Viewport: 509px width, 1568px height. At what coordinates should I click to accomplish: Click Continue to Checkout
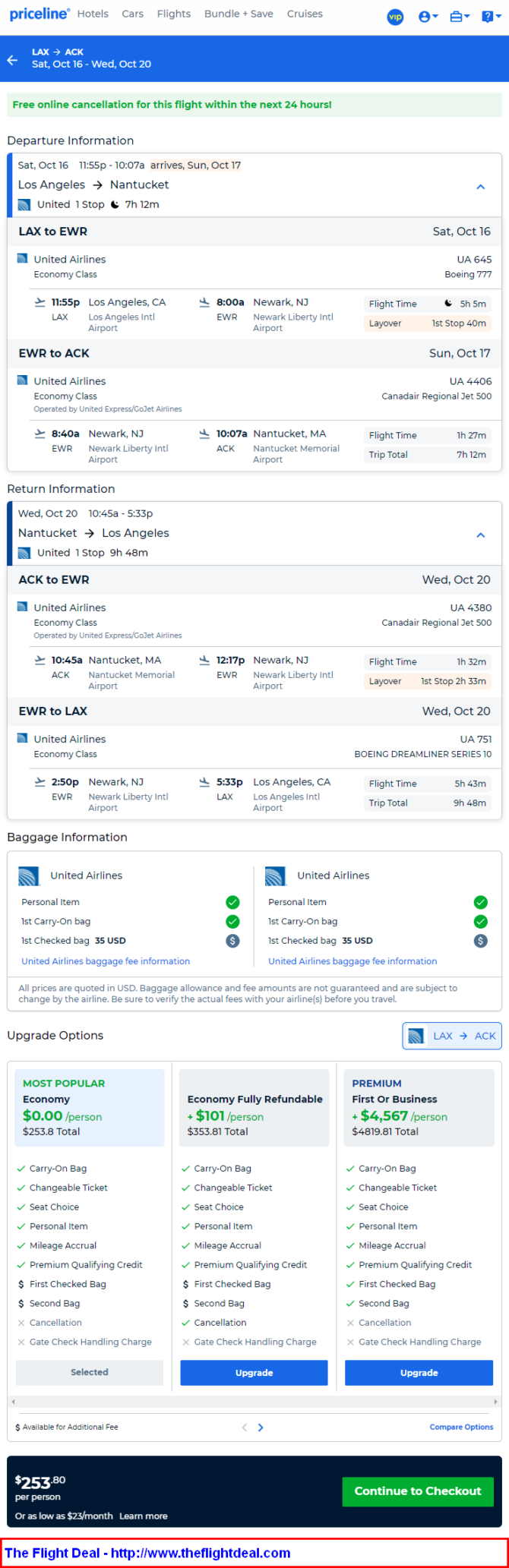coord(418,1491)
